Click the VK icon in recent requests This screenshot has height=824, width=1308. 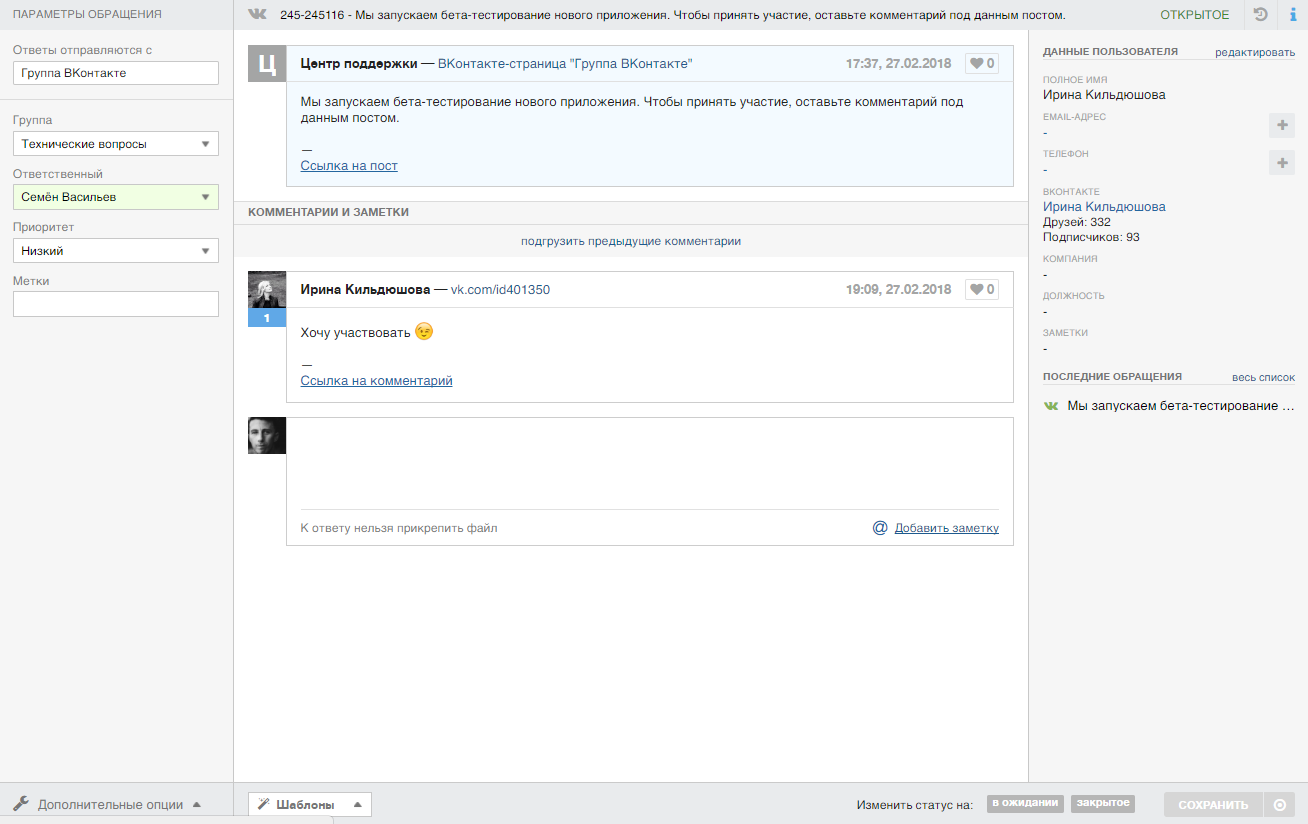click(x=1051, y=406)
